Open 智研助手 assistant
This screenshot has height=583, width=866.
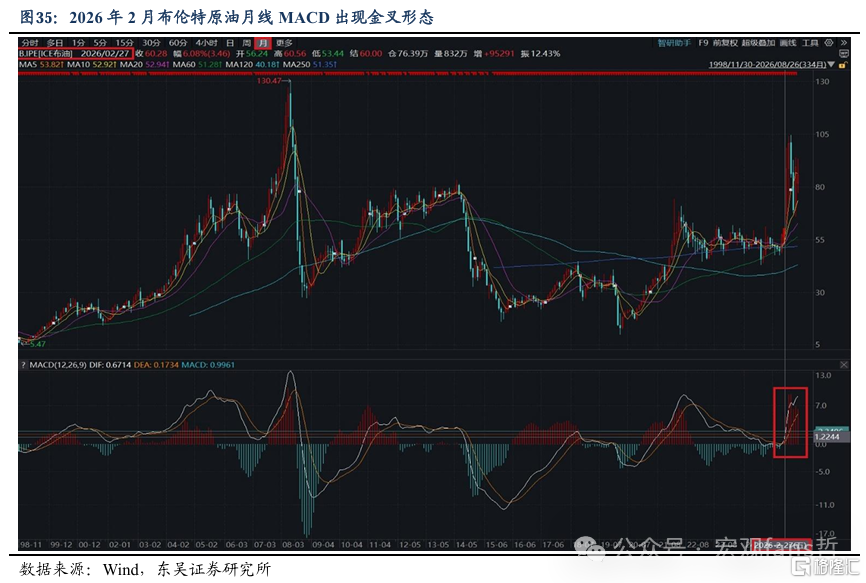coord(674,43)
